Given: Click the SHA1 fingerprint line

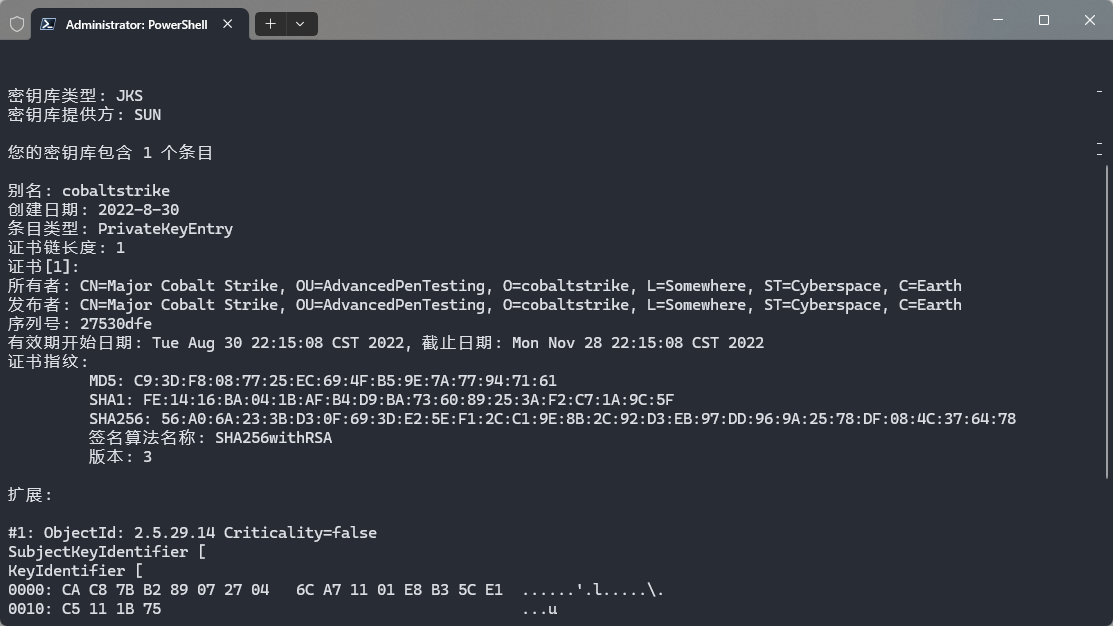Looking at the screenshot, I should tap(381, 400).
